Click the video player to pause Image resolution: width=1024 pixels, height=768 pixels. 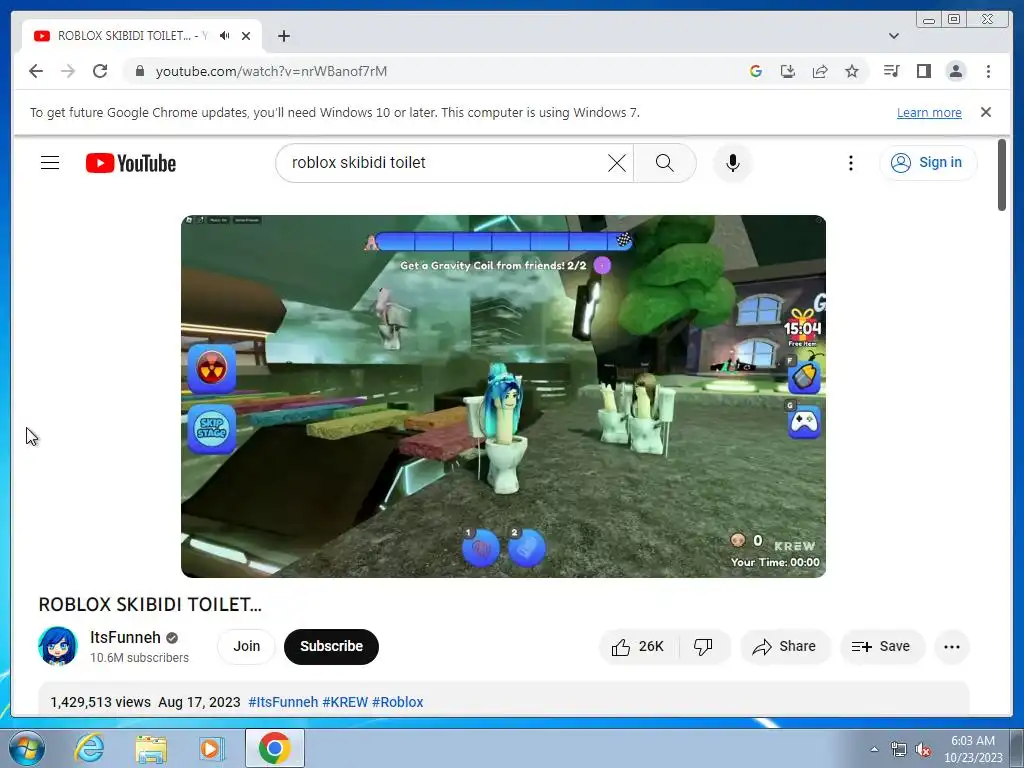pos(503,396)
